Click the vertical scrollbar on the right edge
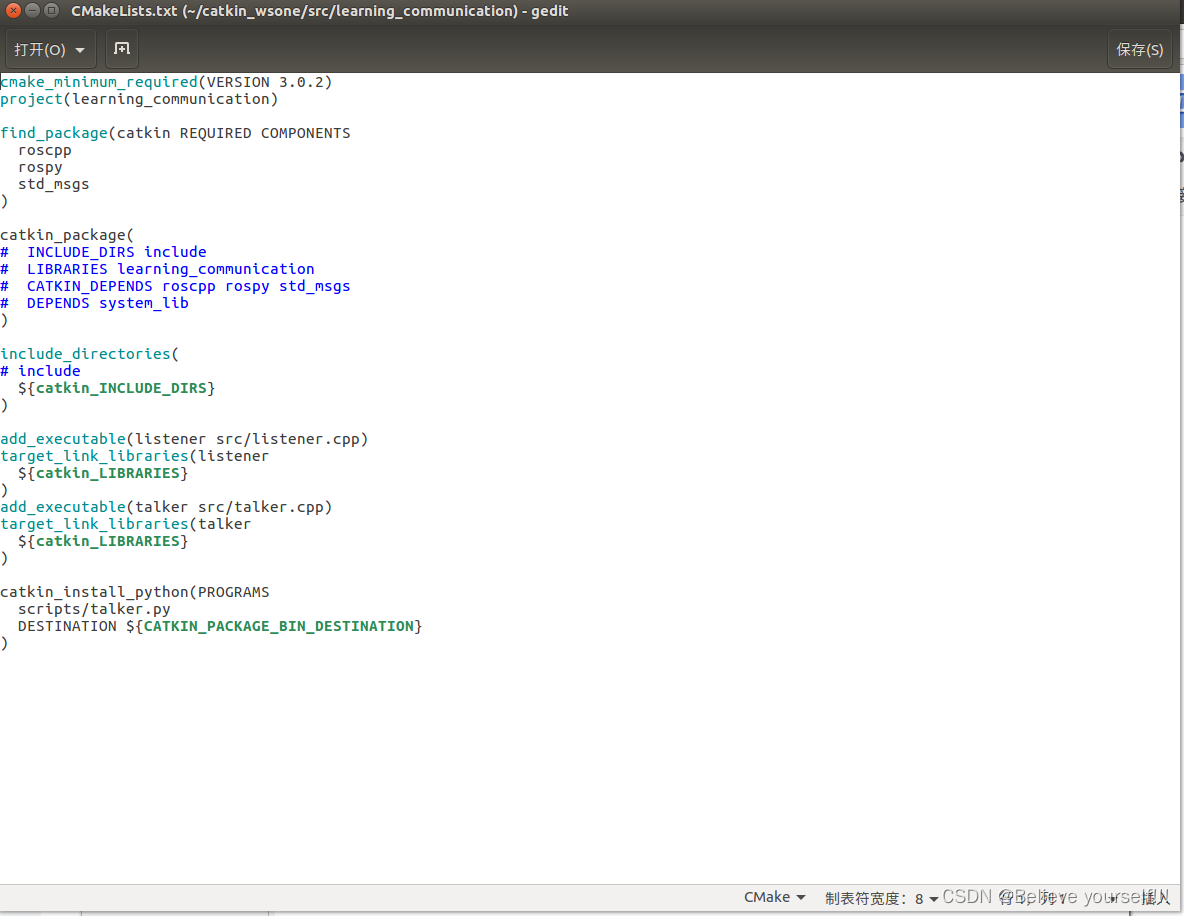Viewport: 1184px width, 916px height. click(1179, 400)
